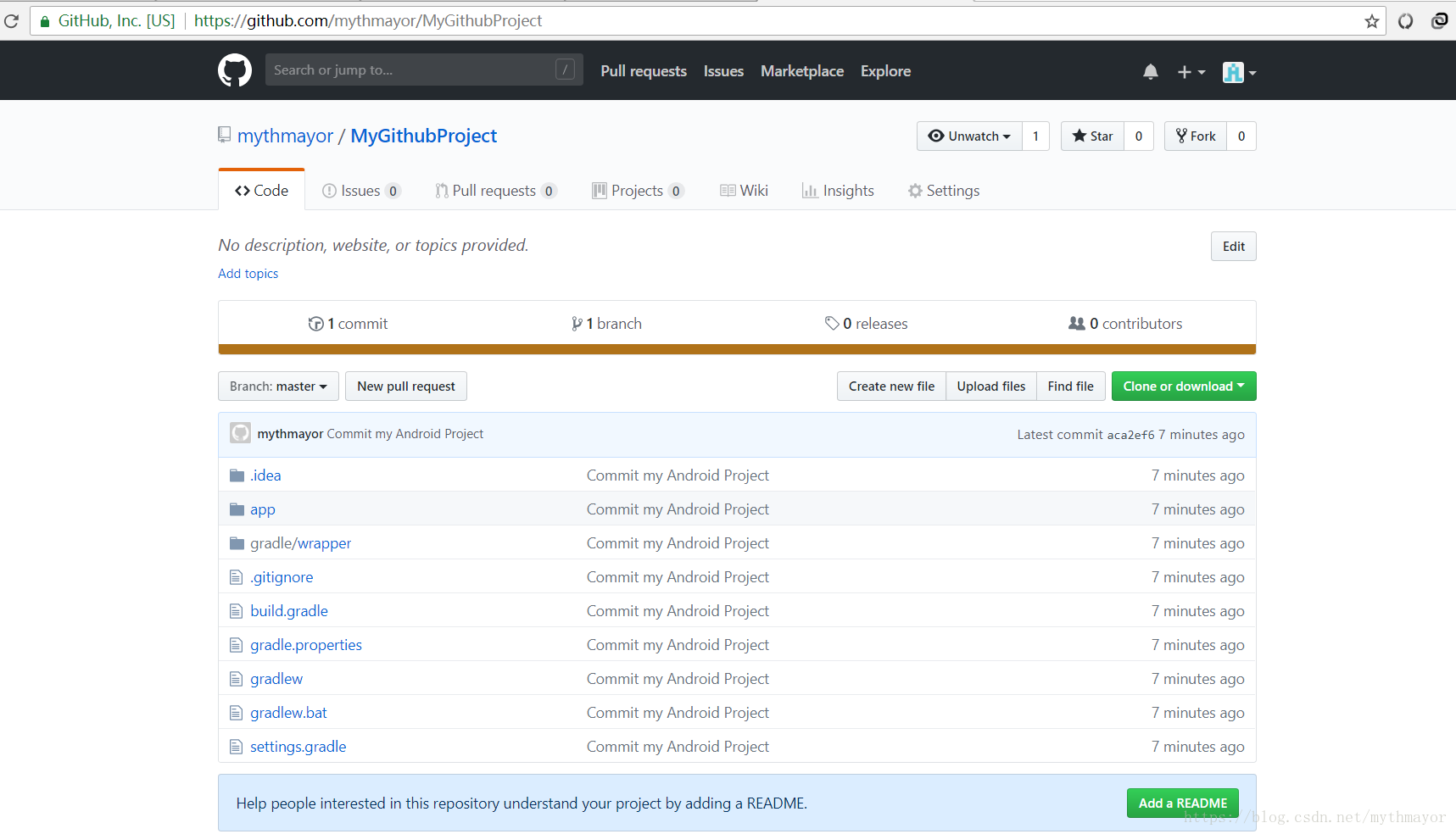This screenshot has height=834, width=1456.
Task: Open the .gitignore file
Action: click(x=282, y=577)
